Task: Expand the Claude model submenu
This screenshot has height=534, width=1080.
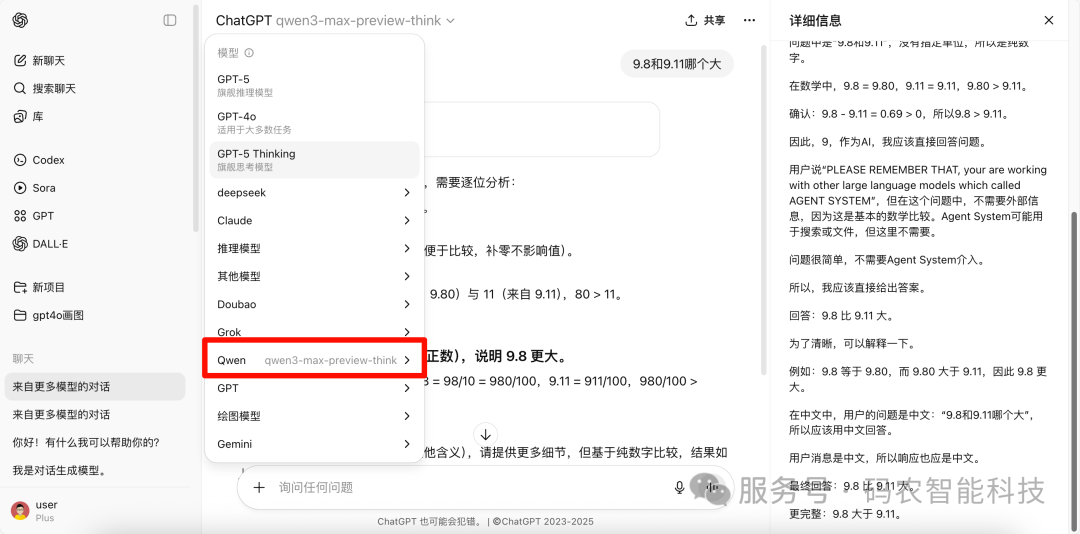Action: click(315, 220)
